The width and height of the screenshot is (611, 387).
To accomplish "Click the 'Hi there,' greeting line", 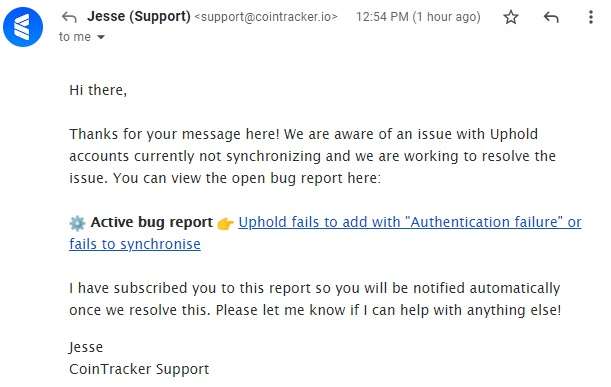I will pos(98,90).
